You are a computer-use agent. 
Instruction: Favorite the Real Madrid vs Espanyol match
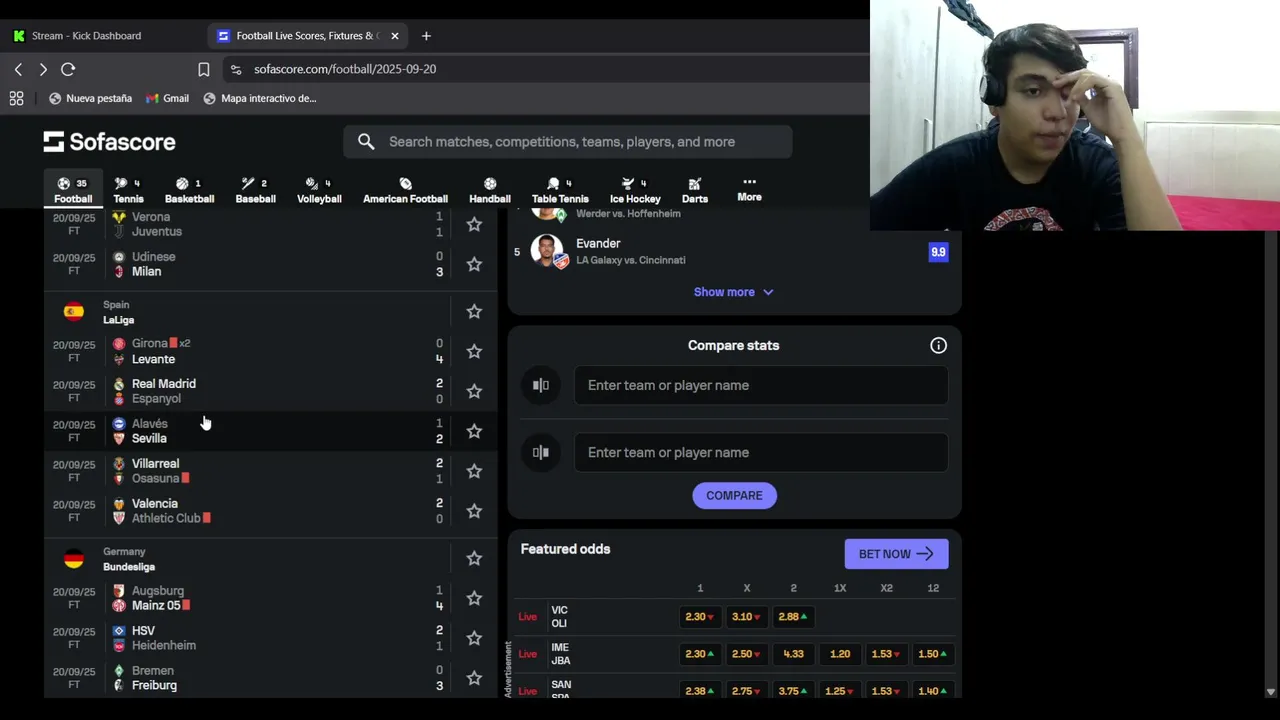(474, 391)
